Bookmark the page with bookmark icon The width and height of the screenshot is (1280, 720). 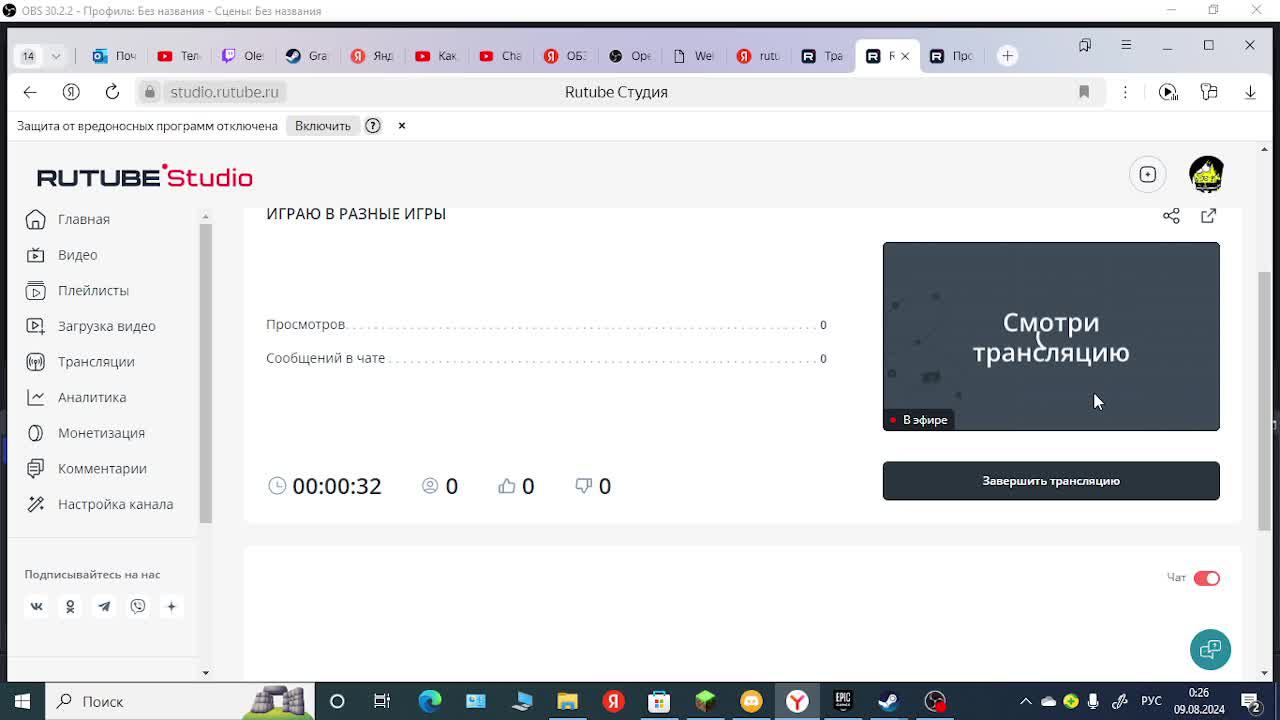coord(1084,92)
